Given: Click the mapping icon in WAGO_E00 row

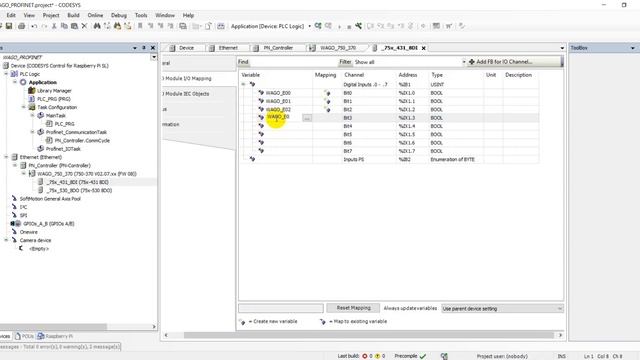Looking at the screenshot, I should 327,93.
